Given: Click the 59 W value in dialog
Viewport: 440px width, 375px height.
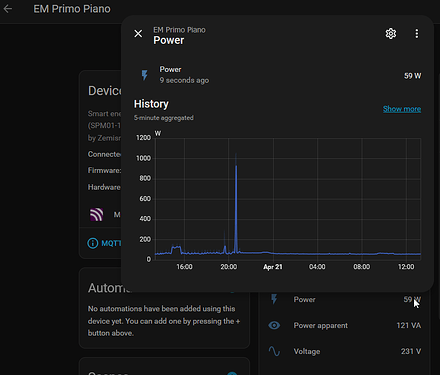Looking at the screenshot, I should point(413,76).
